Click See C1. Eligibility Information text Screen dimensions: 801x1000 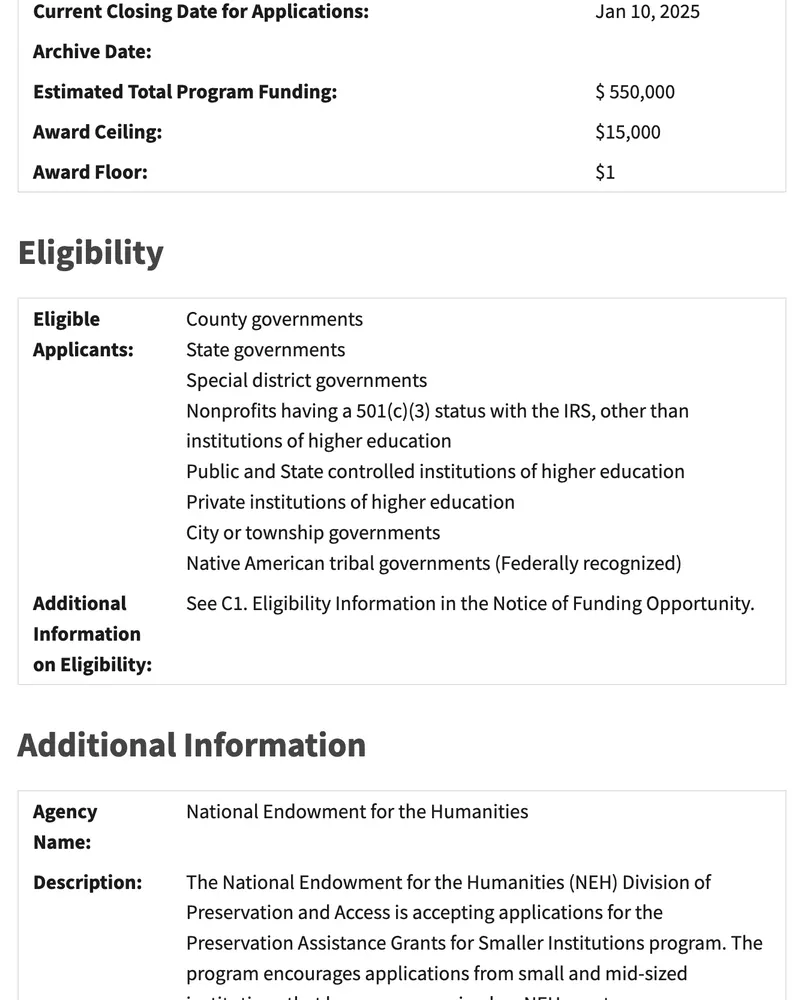point(470,604)
